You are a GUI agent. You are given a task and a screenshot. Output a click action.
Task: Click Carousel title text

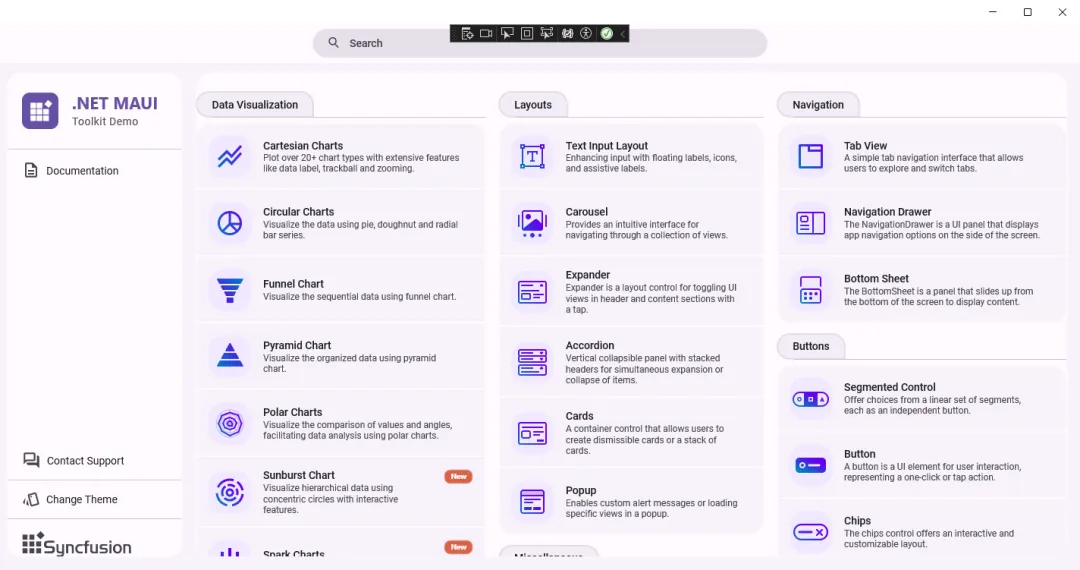point(587,212)
